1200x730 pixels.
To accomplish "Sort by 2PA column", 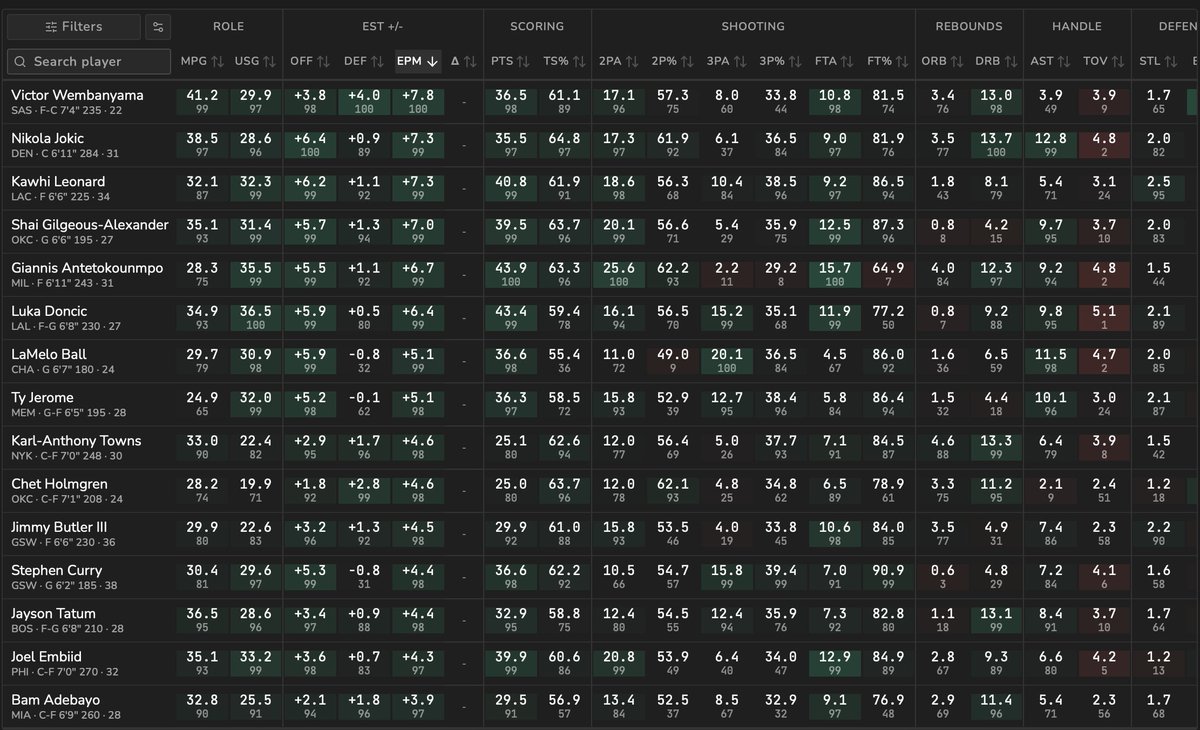I will tap(619, 61).
